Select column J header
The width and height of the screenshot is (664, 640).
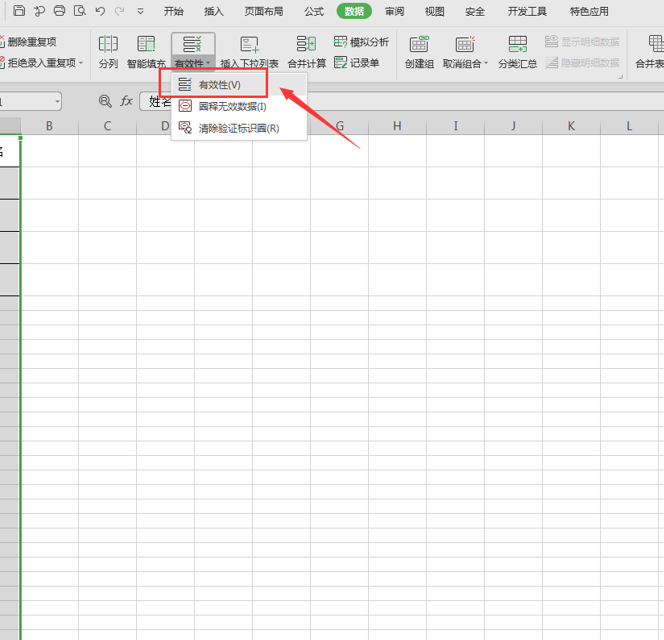pos(513,126)
